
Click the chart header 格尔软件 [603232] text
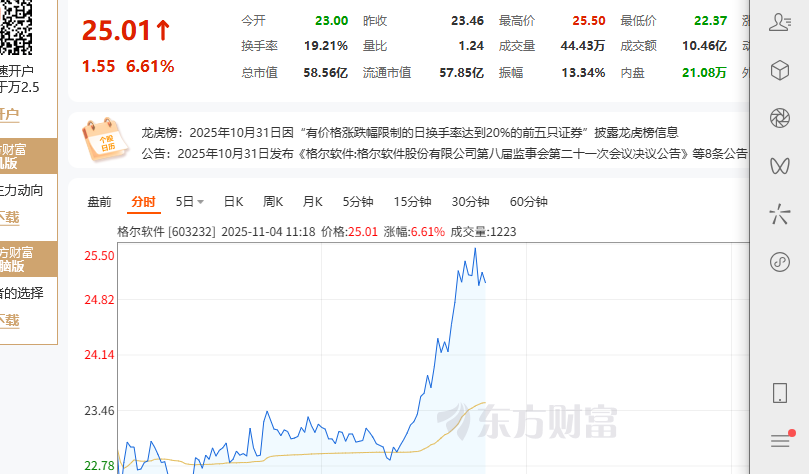coord(166,232)
